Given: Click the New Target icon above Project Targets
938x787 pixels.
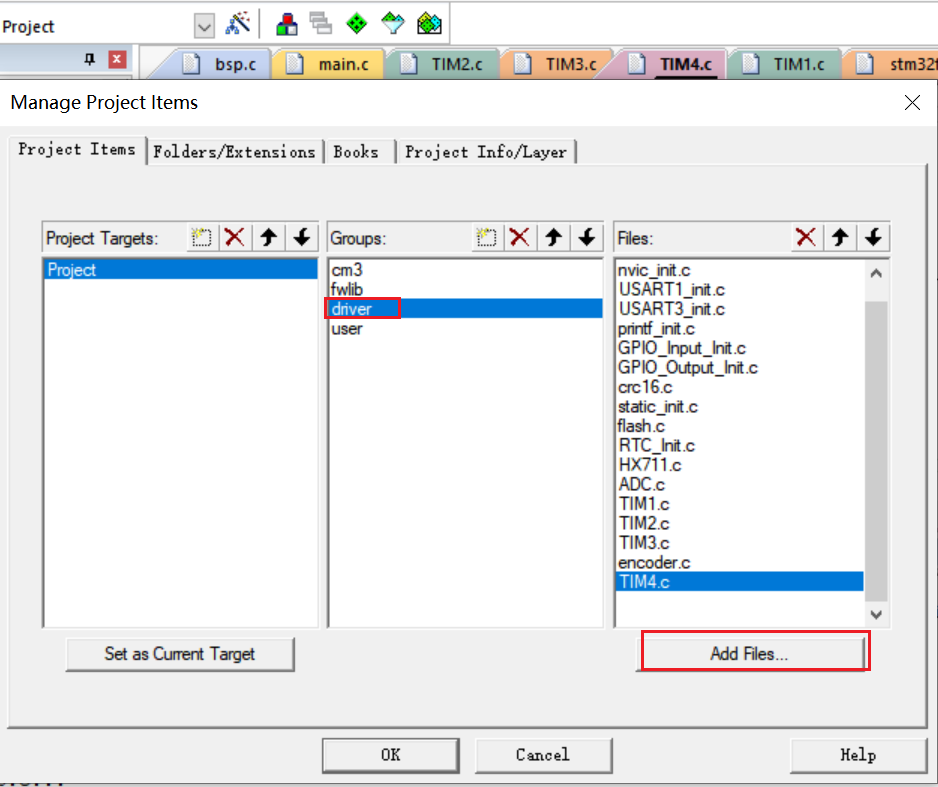Looking at the screenshot, I should pos(201,237).
